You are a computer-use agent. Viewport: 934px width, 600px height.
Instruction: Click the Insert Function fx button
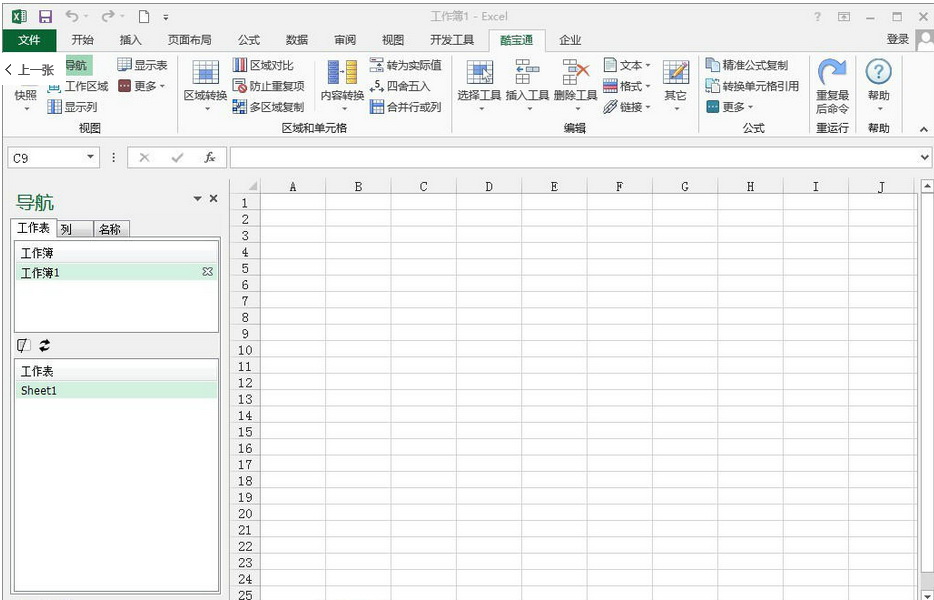(x=210, y=157)
